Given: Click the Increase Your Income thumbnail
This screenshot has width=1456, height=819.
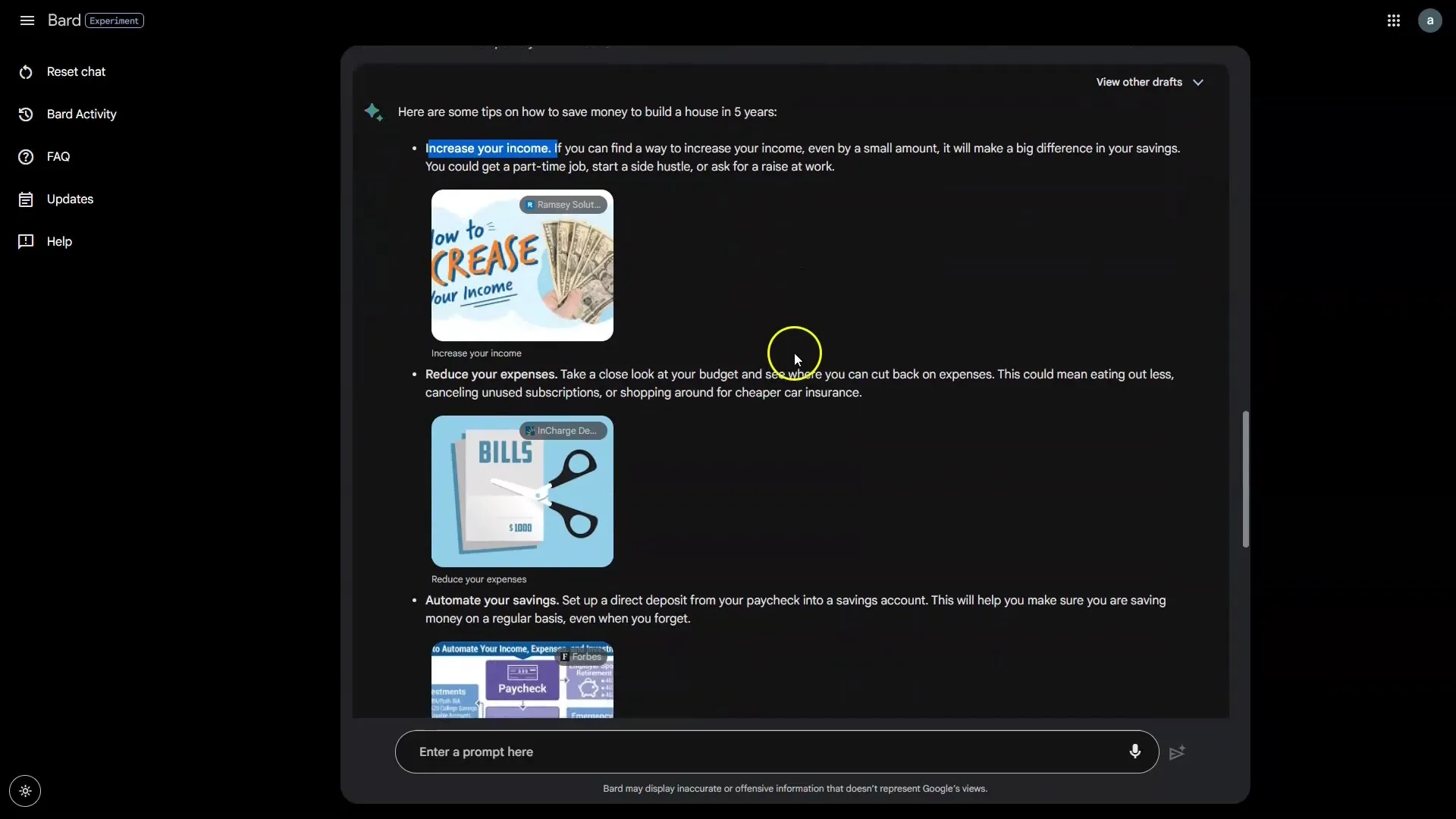Looking at the screenshot, I should coord(522,264).
